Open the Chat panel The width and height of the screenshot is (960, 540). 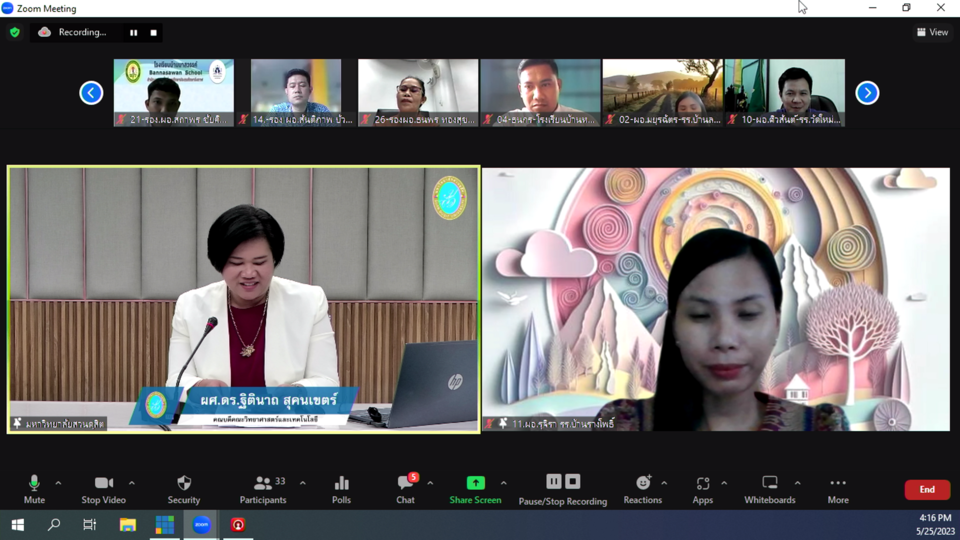pos(405,489)
